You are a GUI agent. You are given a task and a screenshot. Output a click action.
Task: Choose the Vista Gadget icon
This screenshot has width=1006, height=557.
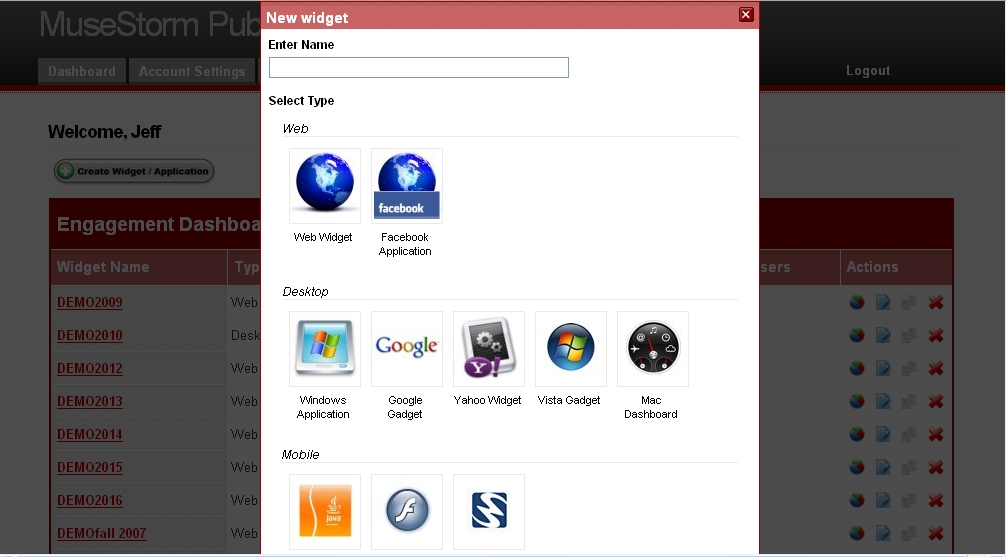coord(571,349)
